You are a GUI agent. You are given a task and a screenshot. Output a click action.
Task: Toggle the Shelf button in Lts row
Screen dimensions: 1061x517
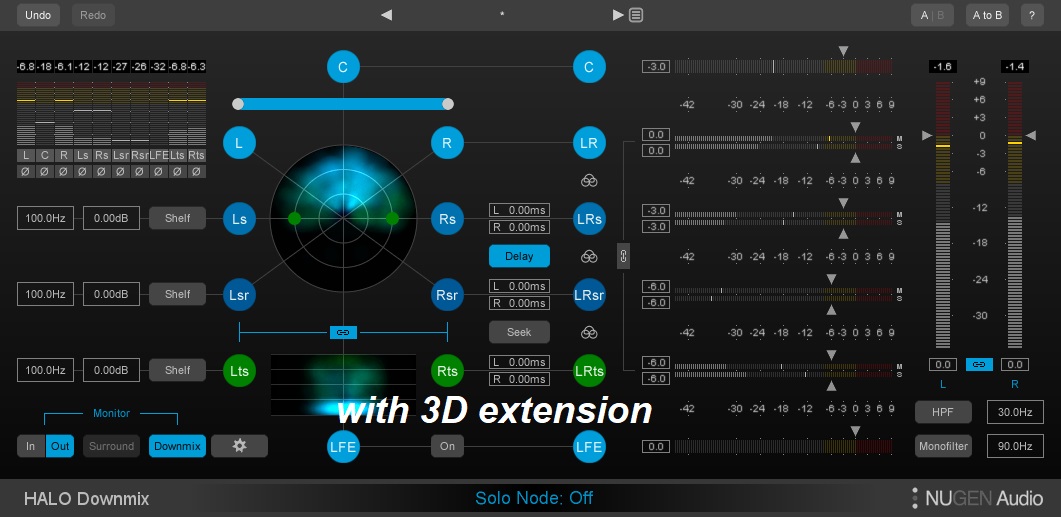tap(177, 369)
